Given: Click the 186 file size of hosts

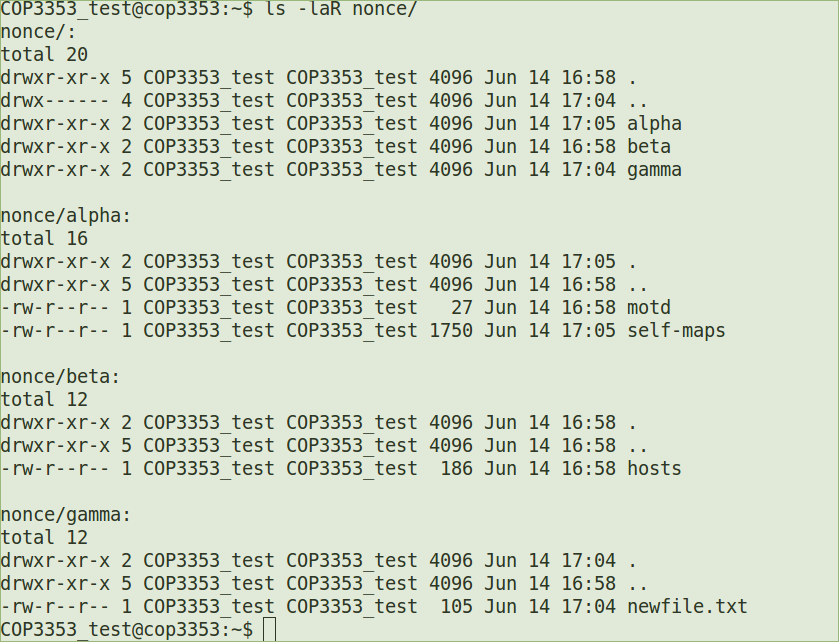Looking at the screenshot, I should click(x=456, y=469).
